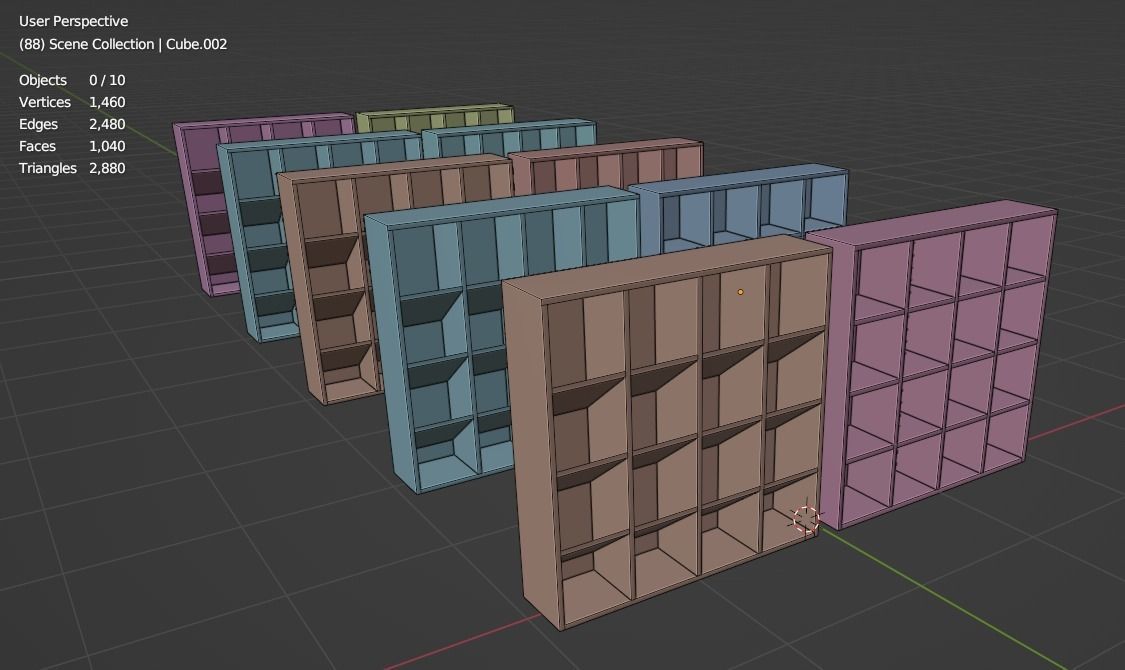Click the "Edges" statistics label

(x=38, y=124)
